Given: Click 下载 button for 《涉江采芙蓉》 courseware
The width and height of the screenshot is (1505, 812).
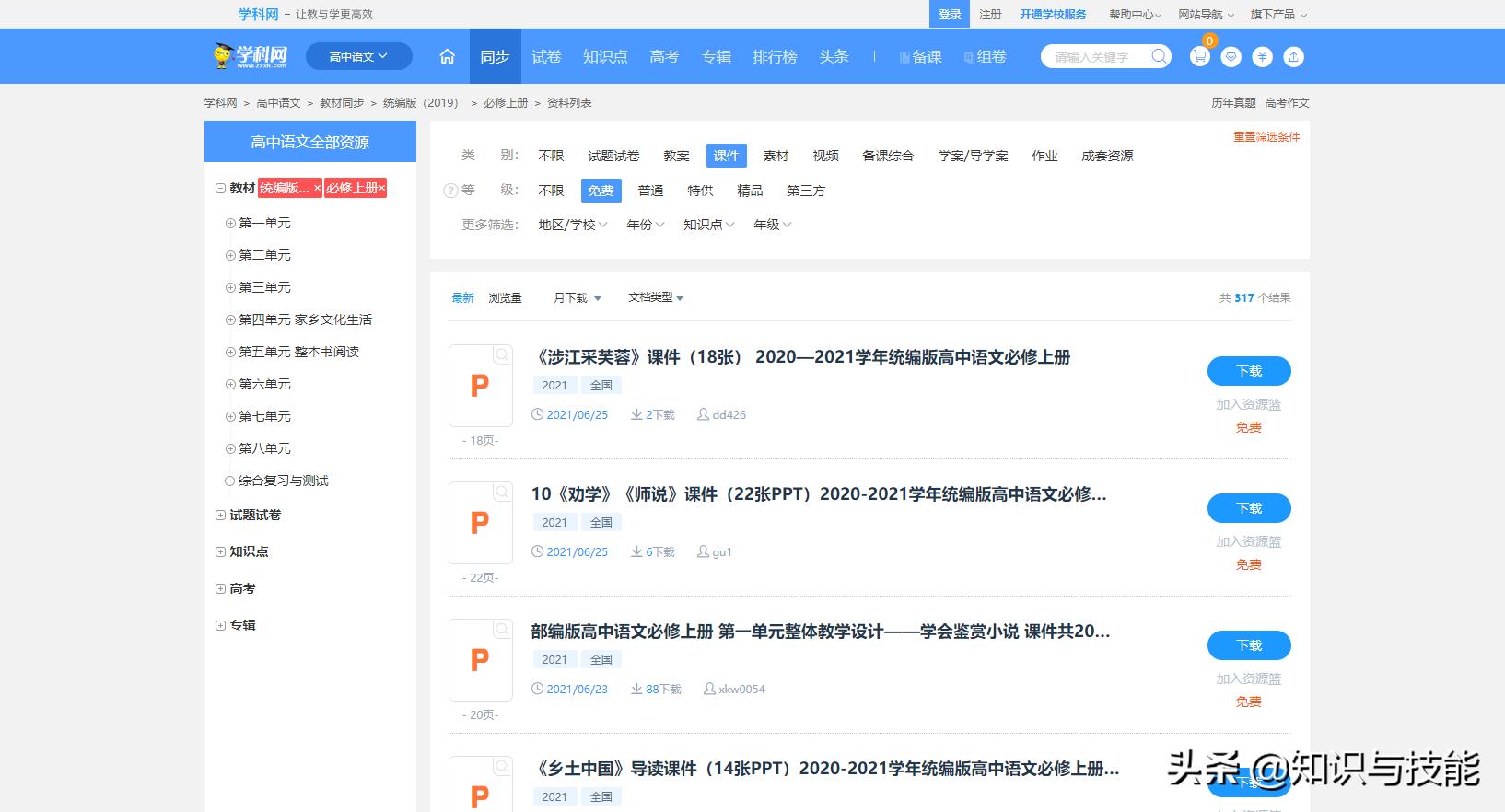Looking at the screenshot, I should point(1248,371).
